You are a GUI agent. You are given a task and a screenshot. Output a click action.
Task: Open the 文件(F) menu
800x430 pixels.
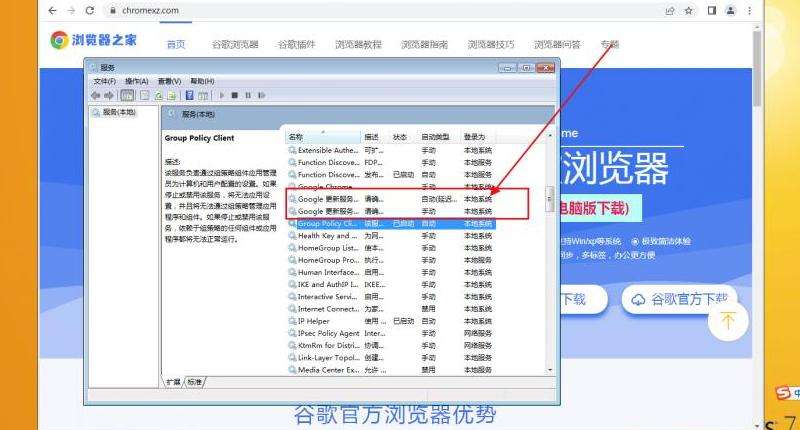[105, 81]
